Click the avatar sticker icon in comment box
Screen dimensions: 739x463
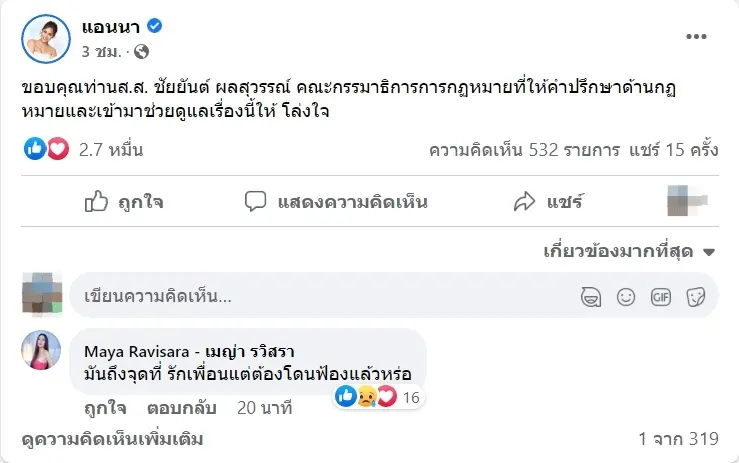point(591,296)
